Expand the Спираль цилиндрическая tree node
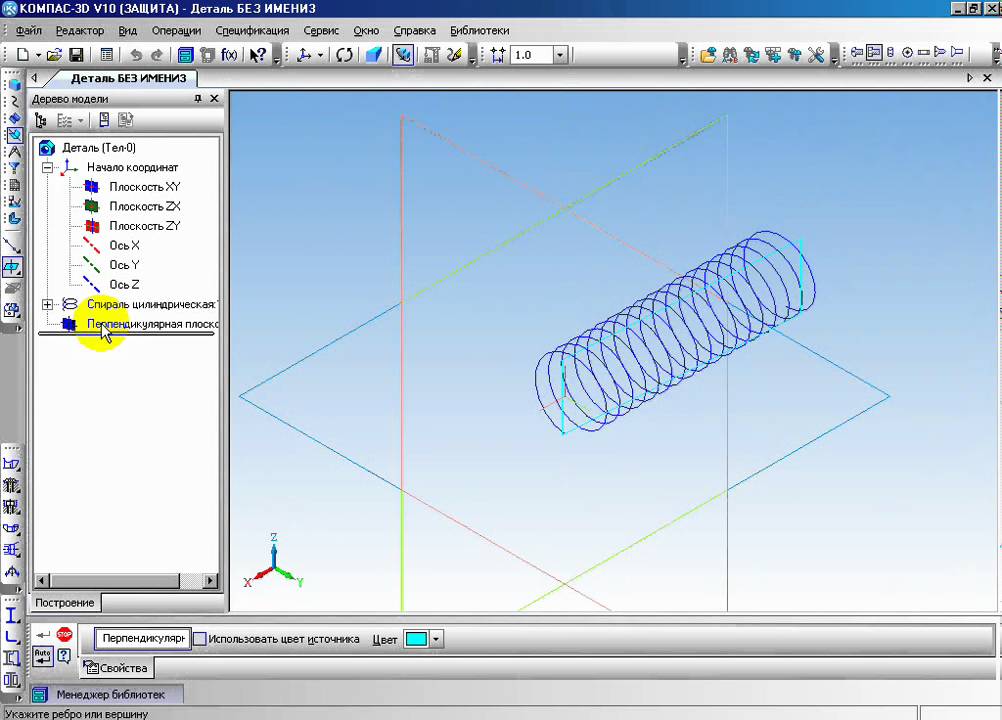Screen dimensions: 1002x720 pos(48,305)
